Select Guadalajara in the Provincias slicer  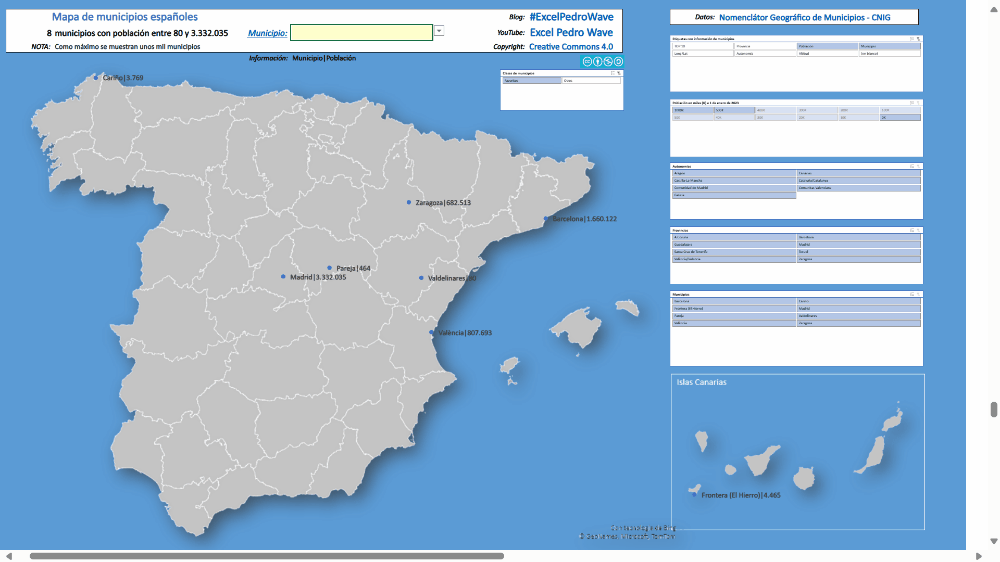[734, 243]
